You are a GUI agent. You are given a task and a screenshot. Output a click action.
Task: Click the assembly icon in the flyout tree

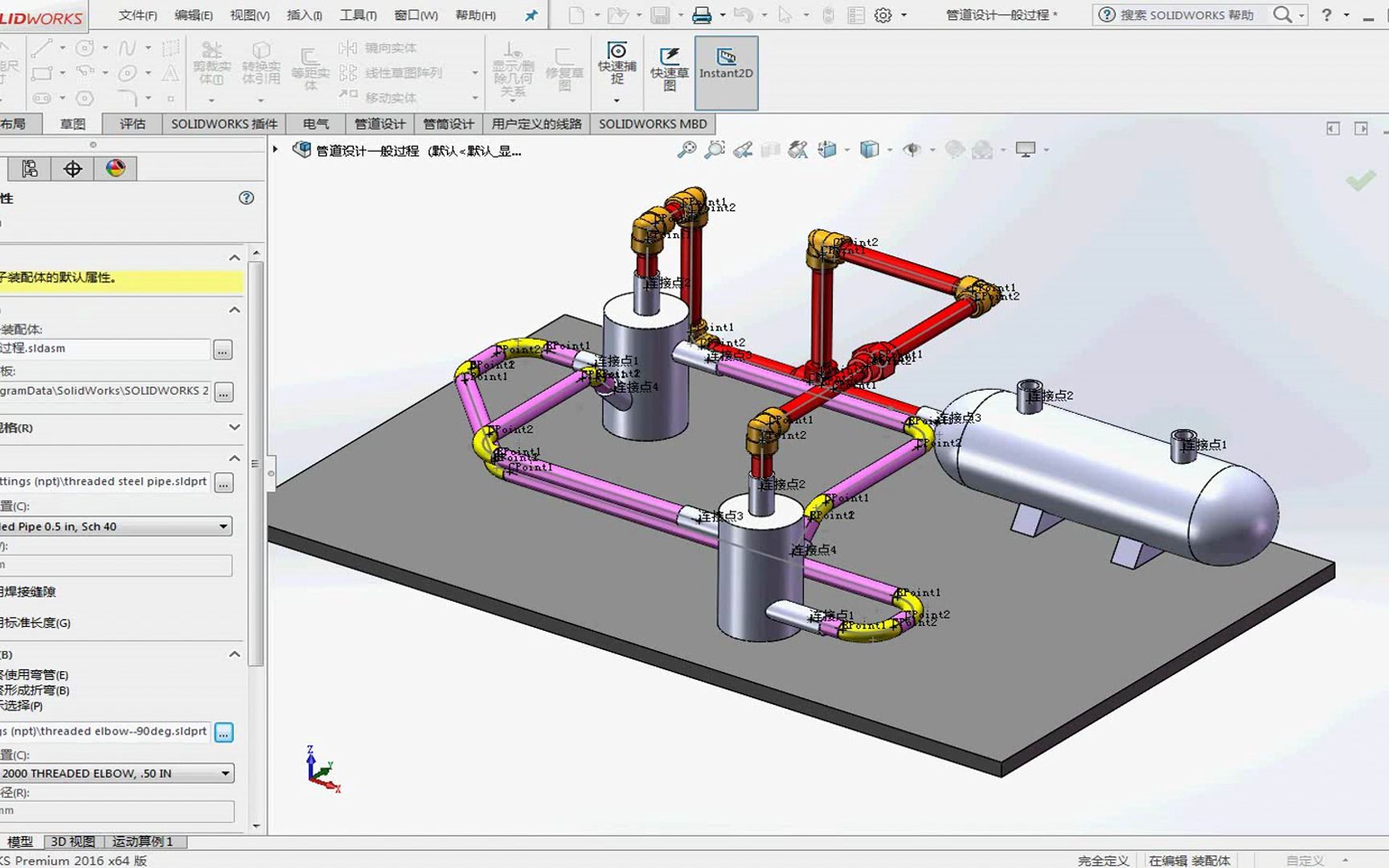[x=301, y=150]
